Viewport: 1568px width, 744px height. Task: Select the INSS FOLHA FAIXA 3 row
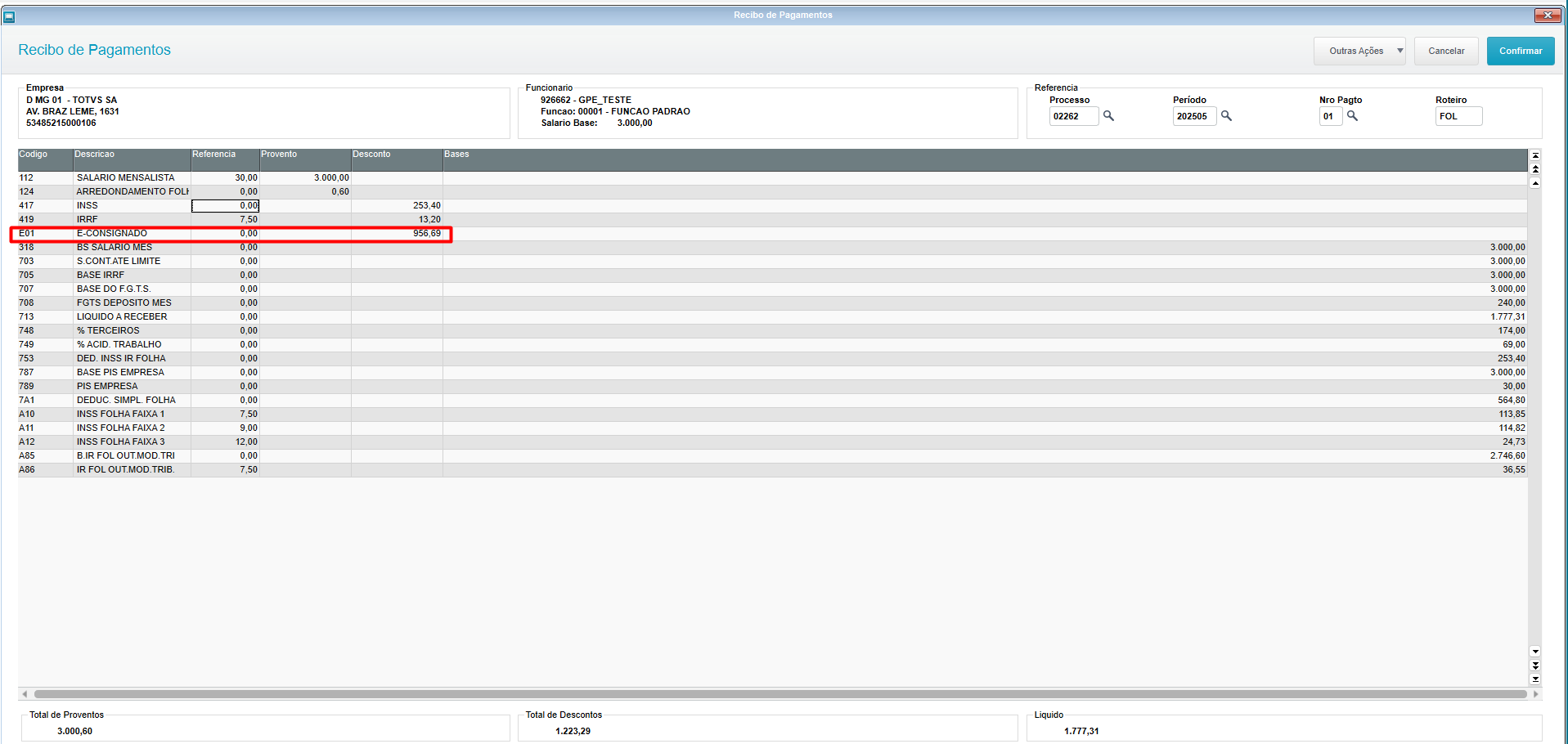coord(772,441)
